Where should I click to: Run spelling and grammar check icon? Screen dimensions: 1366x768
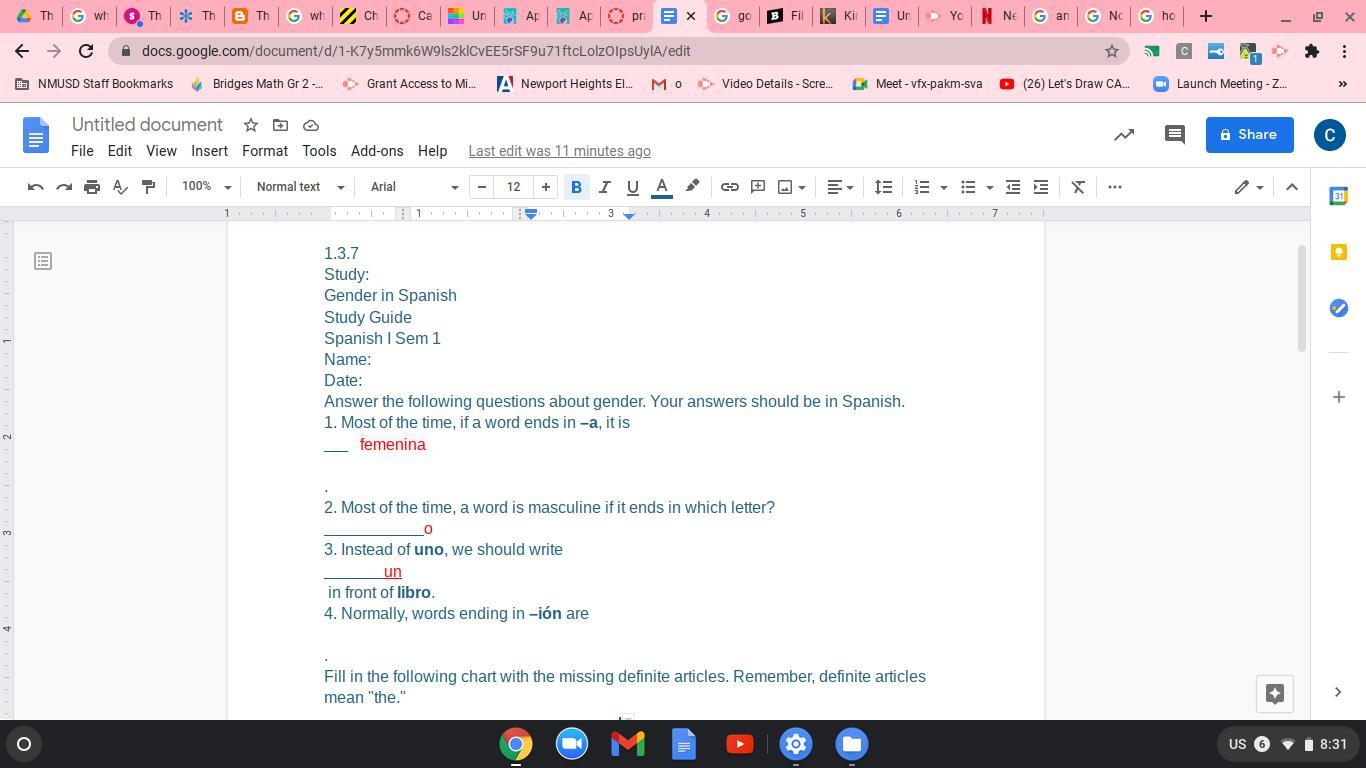(120, 187)
